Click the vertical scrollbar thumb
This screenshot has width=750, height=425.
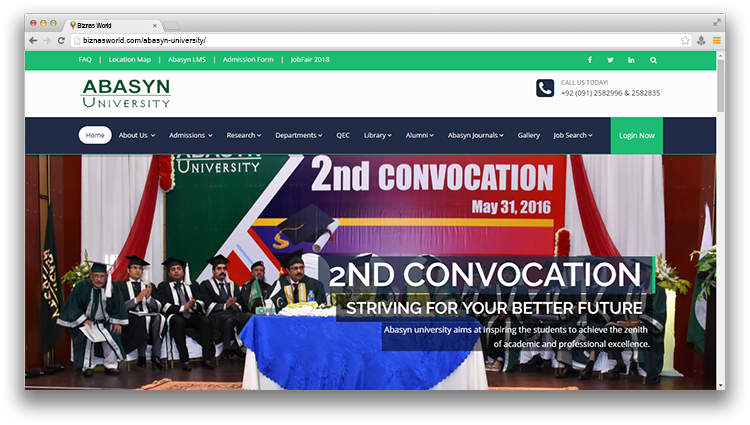[720, 85]
